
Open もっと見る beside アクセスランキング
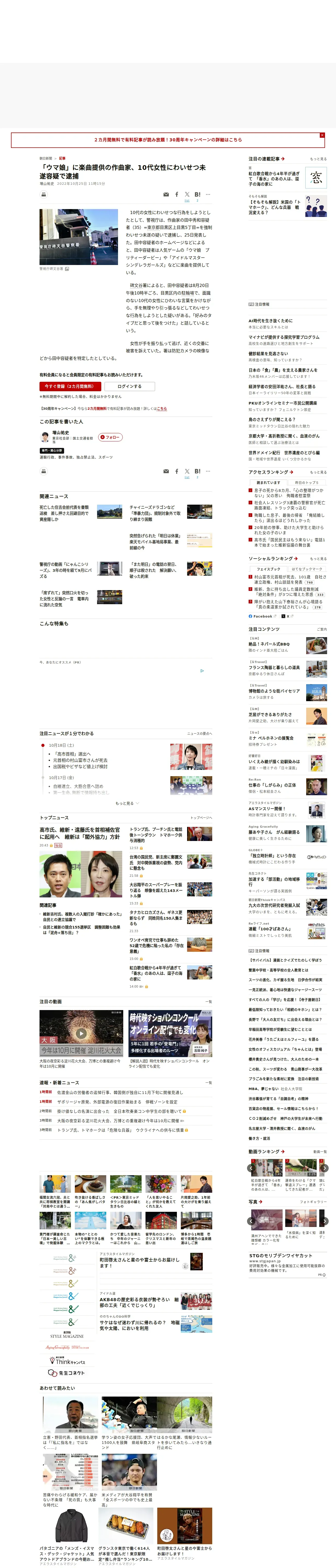318,472
